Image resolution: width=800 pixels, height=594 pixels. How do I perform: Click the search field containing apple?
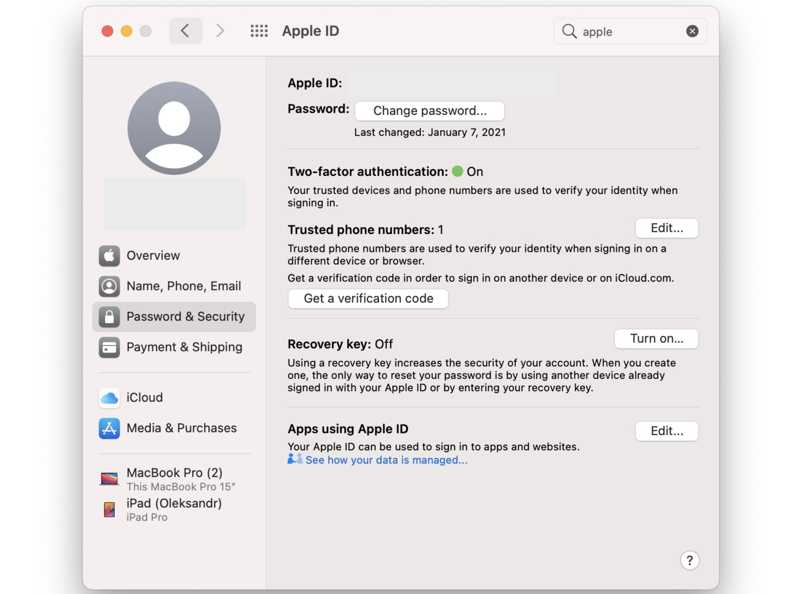631,32
